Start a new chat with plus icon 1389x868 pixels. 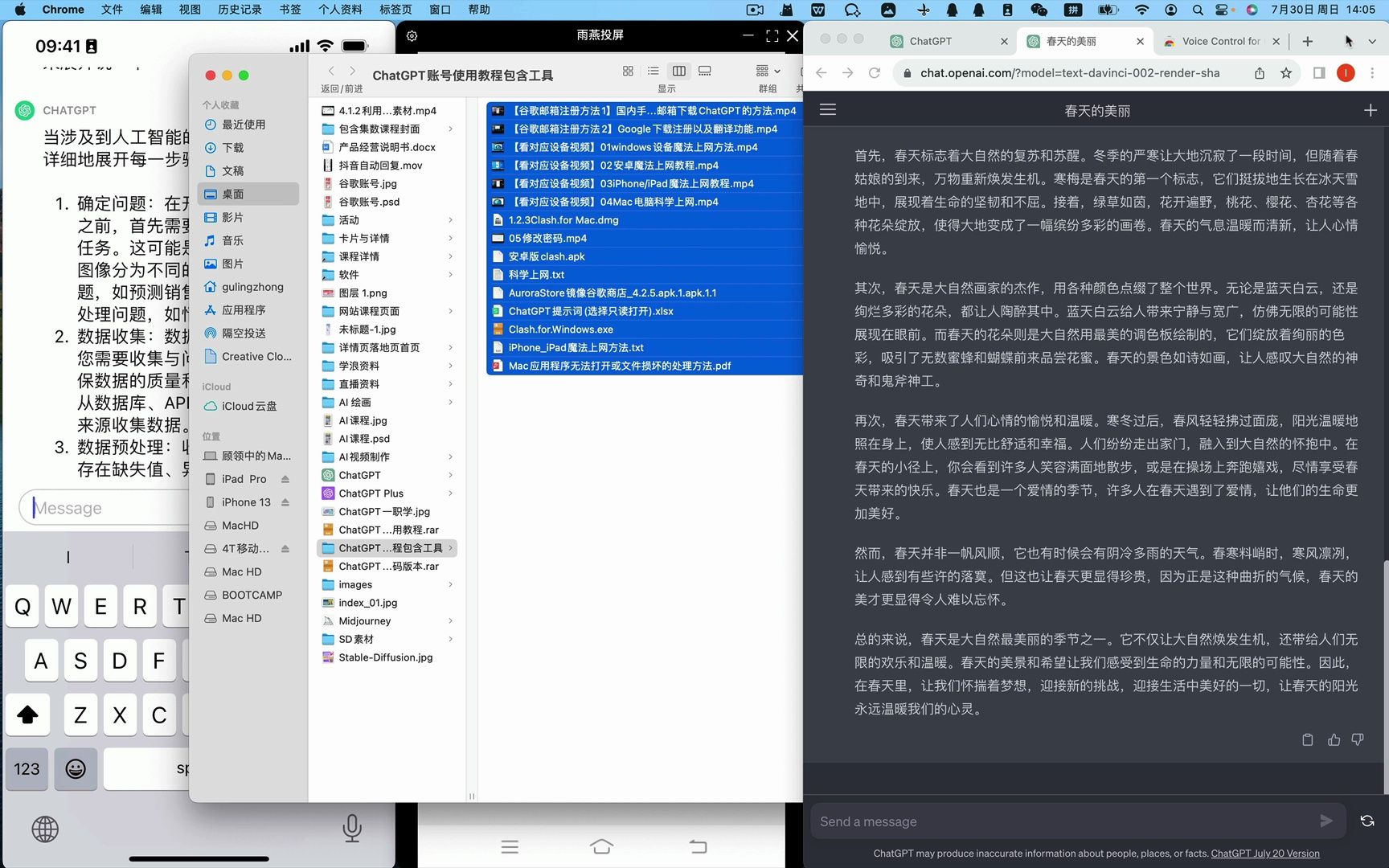pyautogui.click(x=1371, y=110)
